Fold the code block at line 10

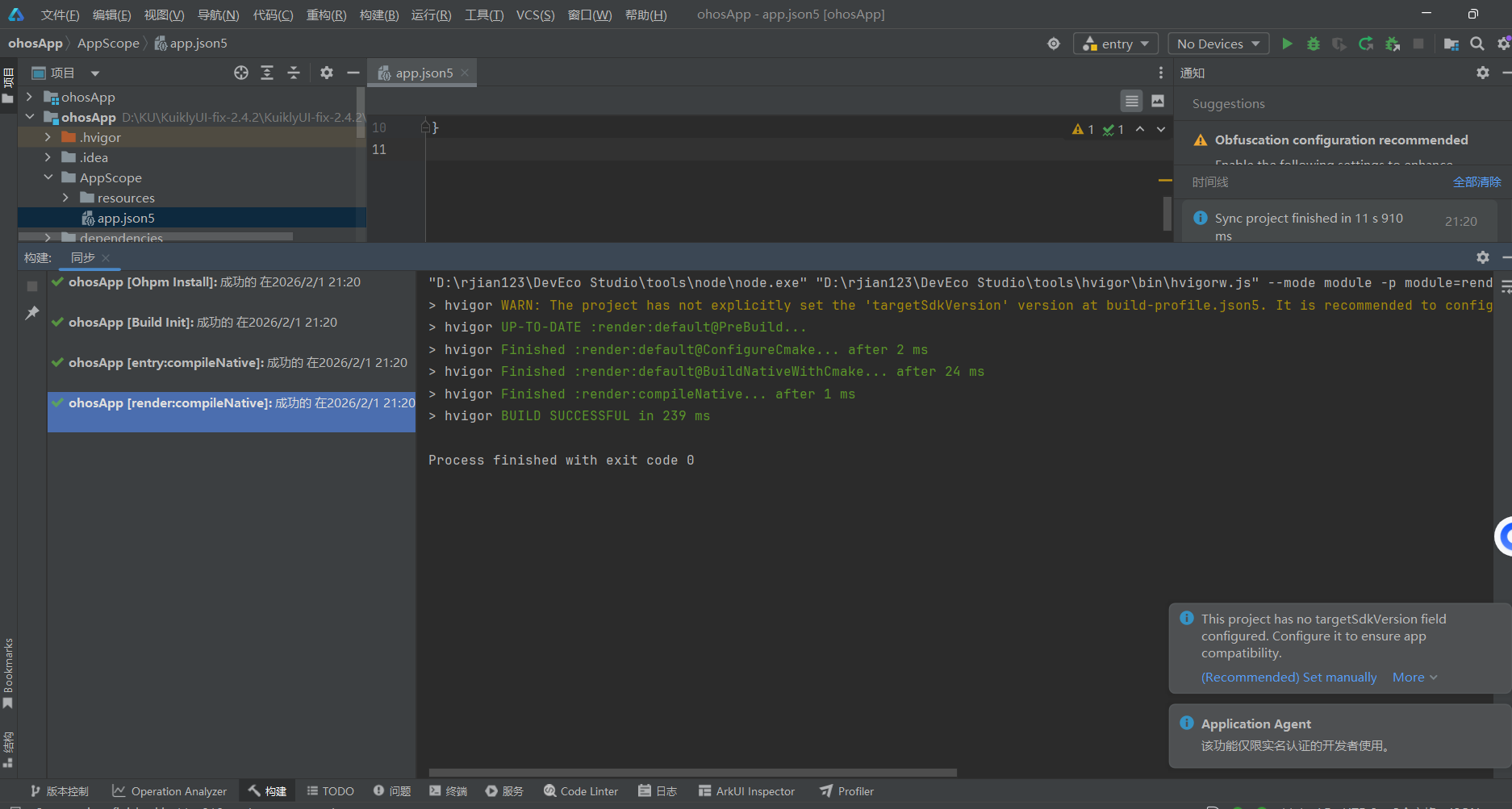point(425,127)
